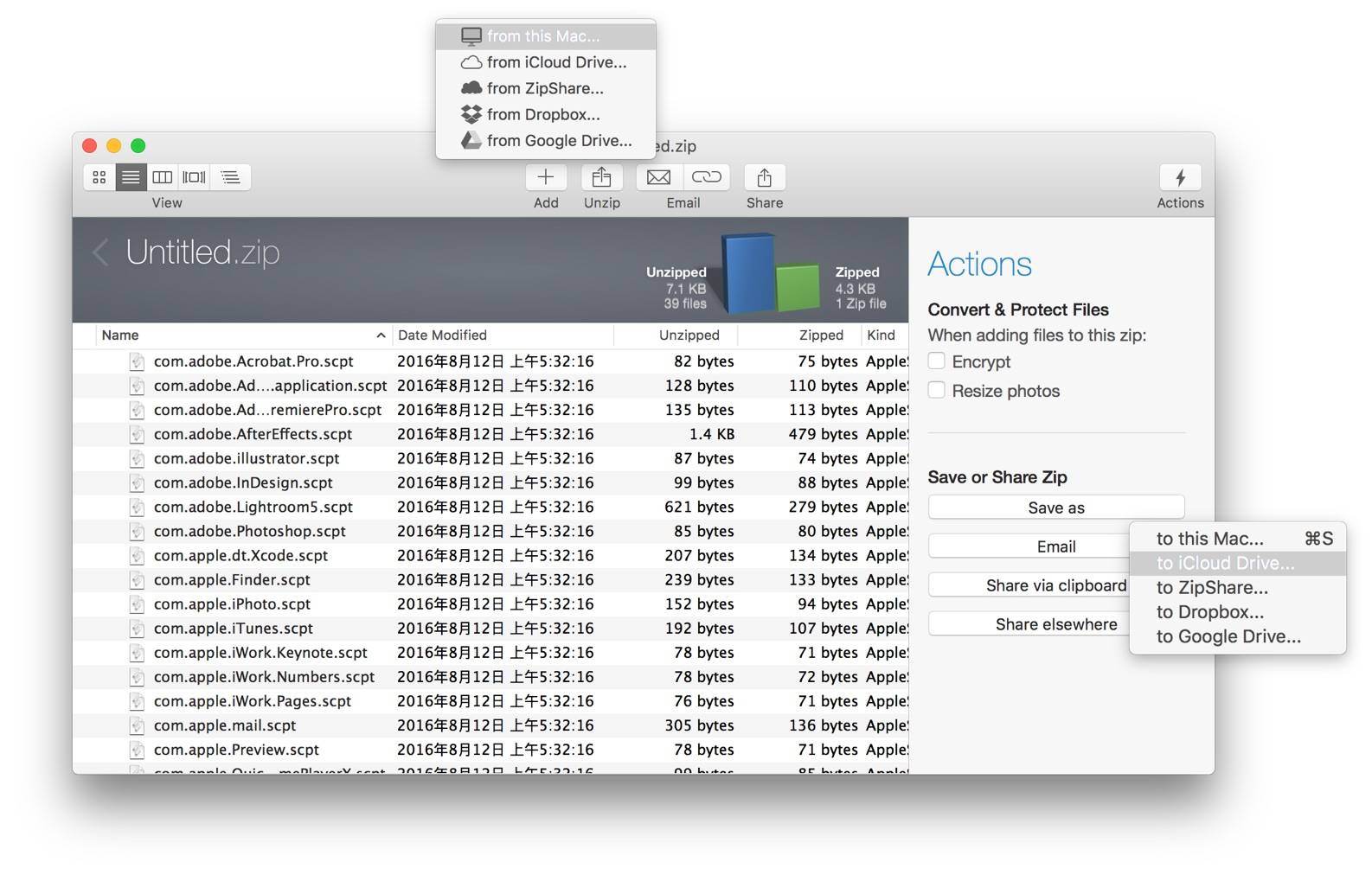This screenshot has width=1372, height=875.
Task: Enable the Encrypt checkbox
Action: pos(936,361)
